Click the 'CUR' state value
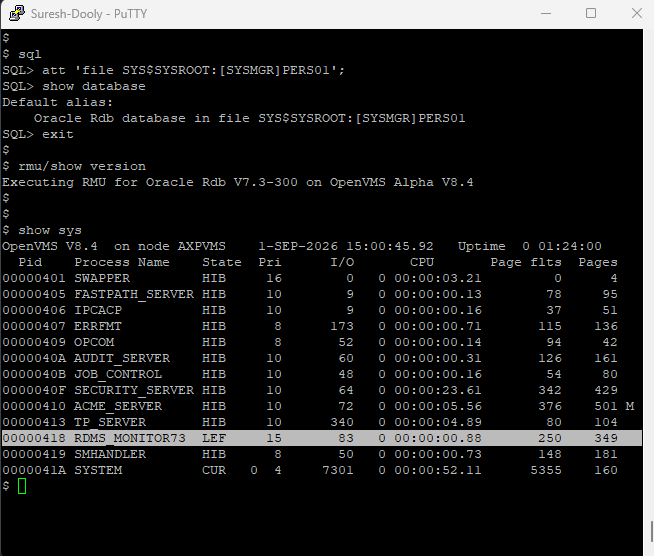The width and height of the screenshot is (654, 556). click(214, 470)
